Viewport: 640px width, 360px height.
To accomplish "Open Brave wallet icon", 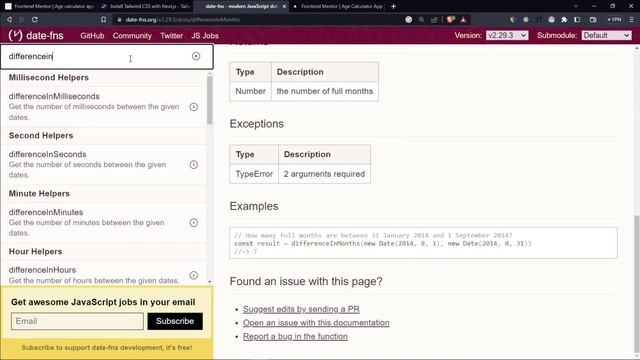I will tap(593, 19).
